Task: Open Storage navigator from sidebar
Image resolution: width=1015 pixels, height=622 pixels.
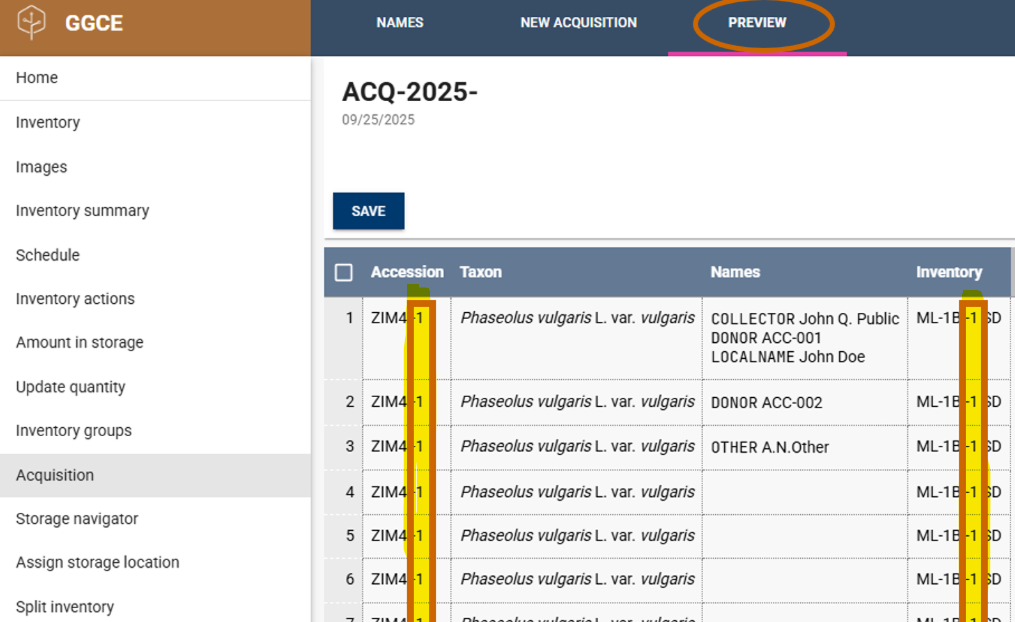Action: pos(77,519)
